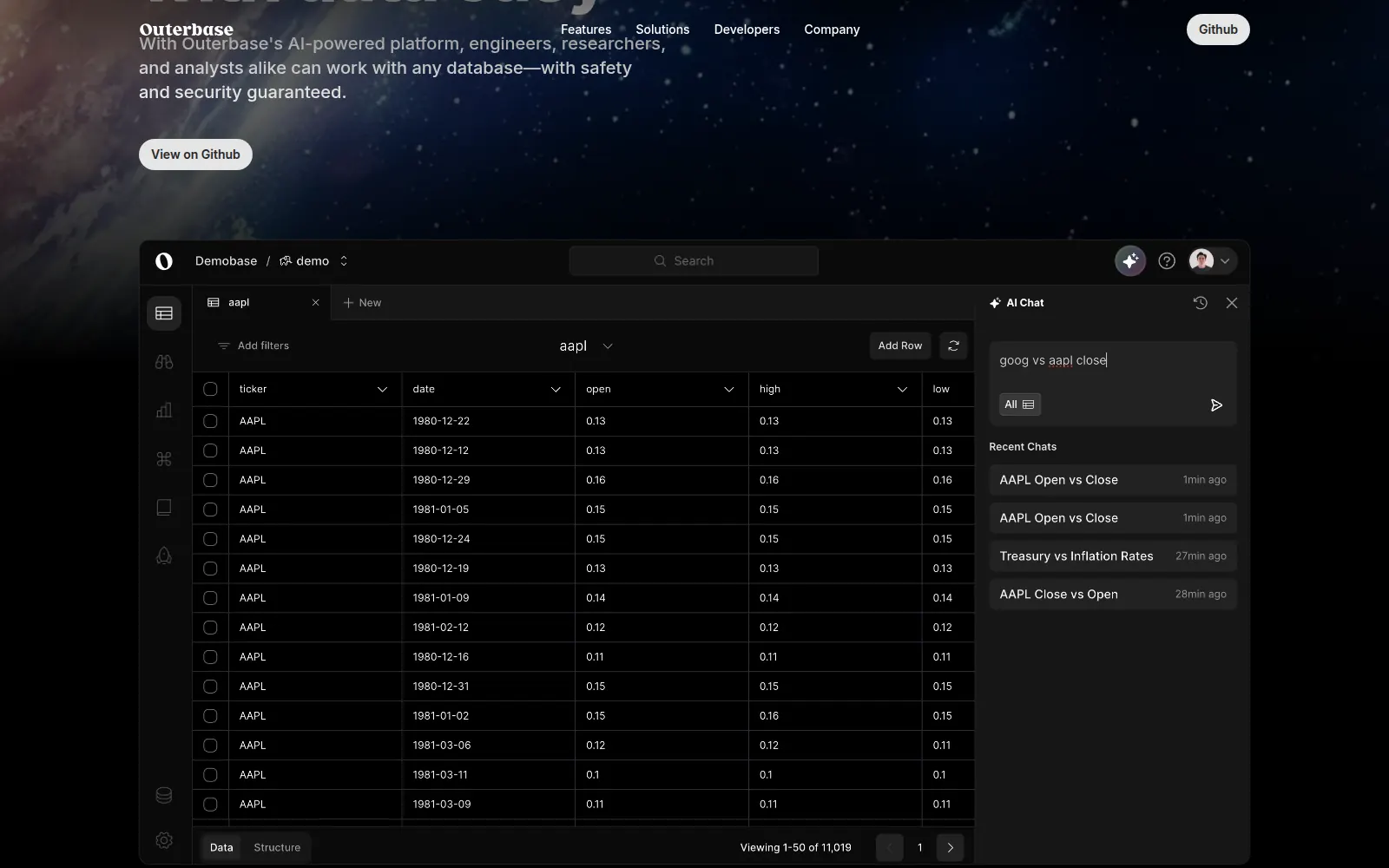
Task: Select the row dated 1980-12-29
Action: pos(210,480)
